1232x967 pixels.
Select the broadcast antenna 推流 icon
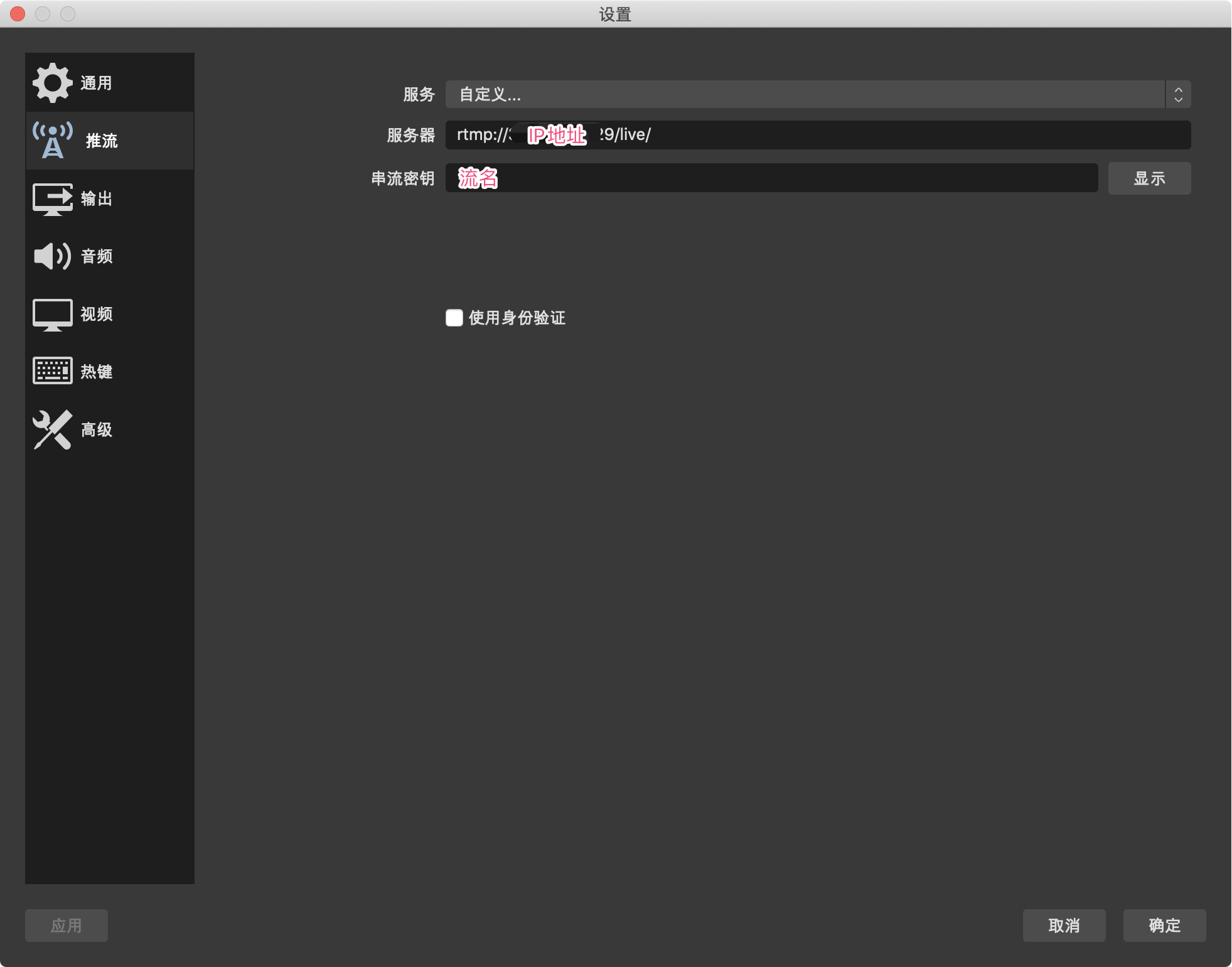point(53,141)
